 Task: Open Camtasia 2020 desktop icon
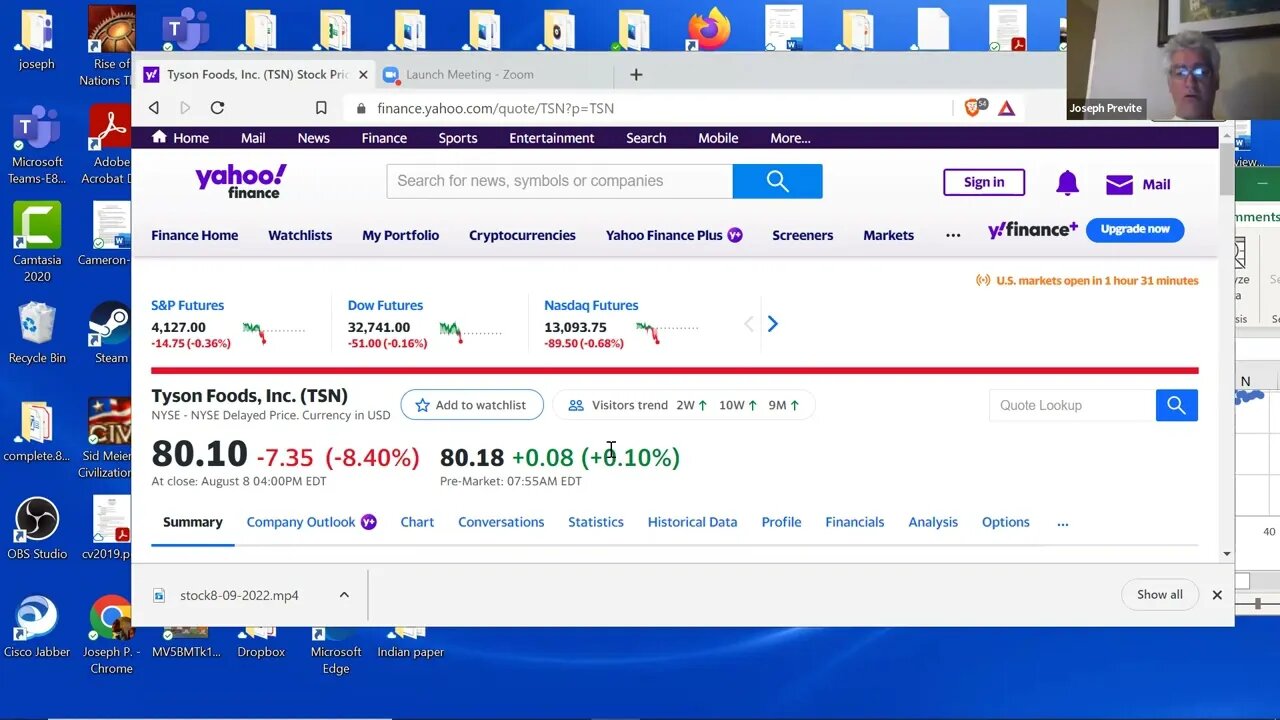(x=37, y=242)
